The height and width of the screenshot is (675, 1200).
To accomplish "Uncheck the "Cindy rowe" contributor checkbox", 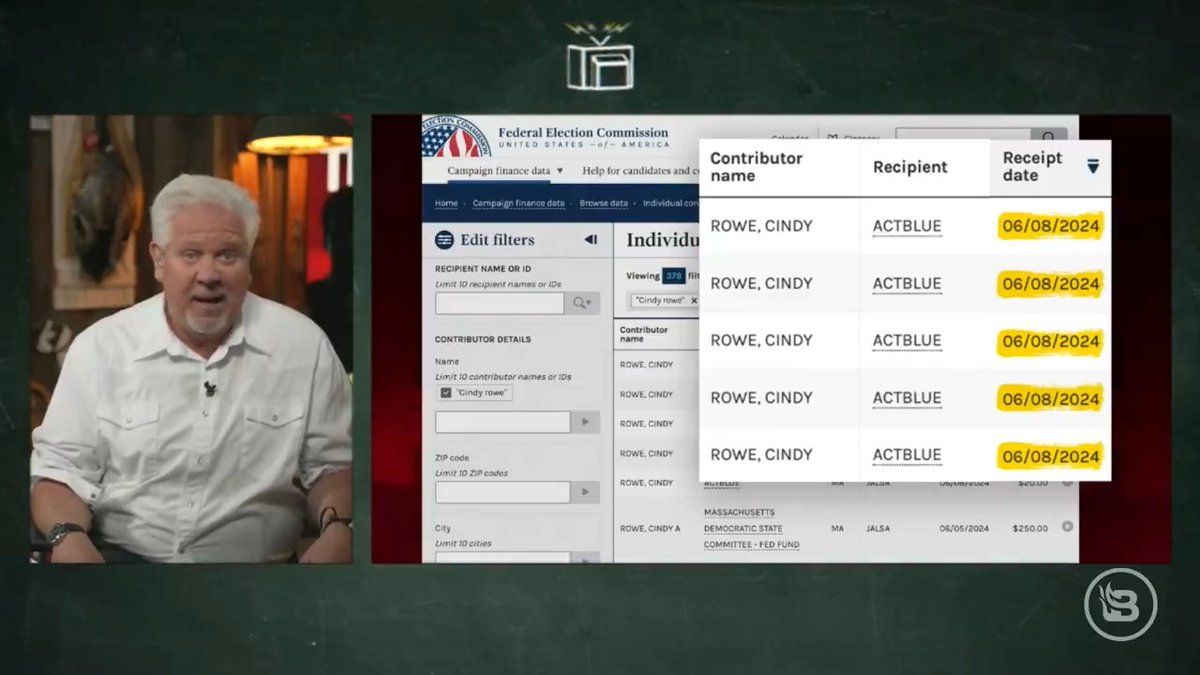I will point(446,393).
